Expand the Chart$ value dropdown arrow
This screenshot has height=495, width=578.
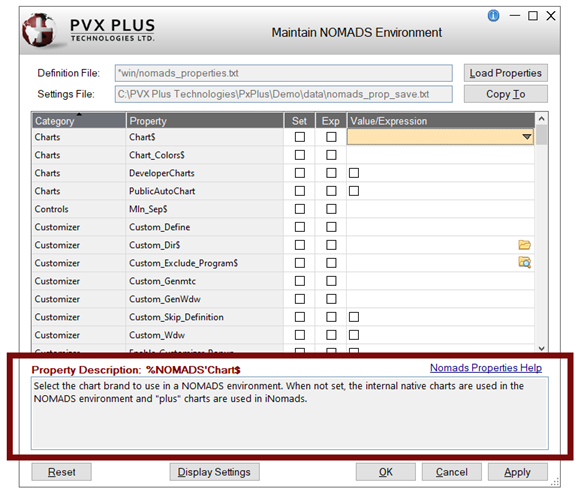pyautogui.click(x=527, y=137)
